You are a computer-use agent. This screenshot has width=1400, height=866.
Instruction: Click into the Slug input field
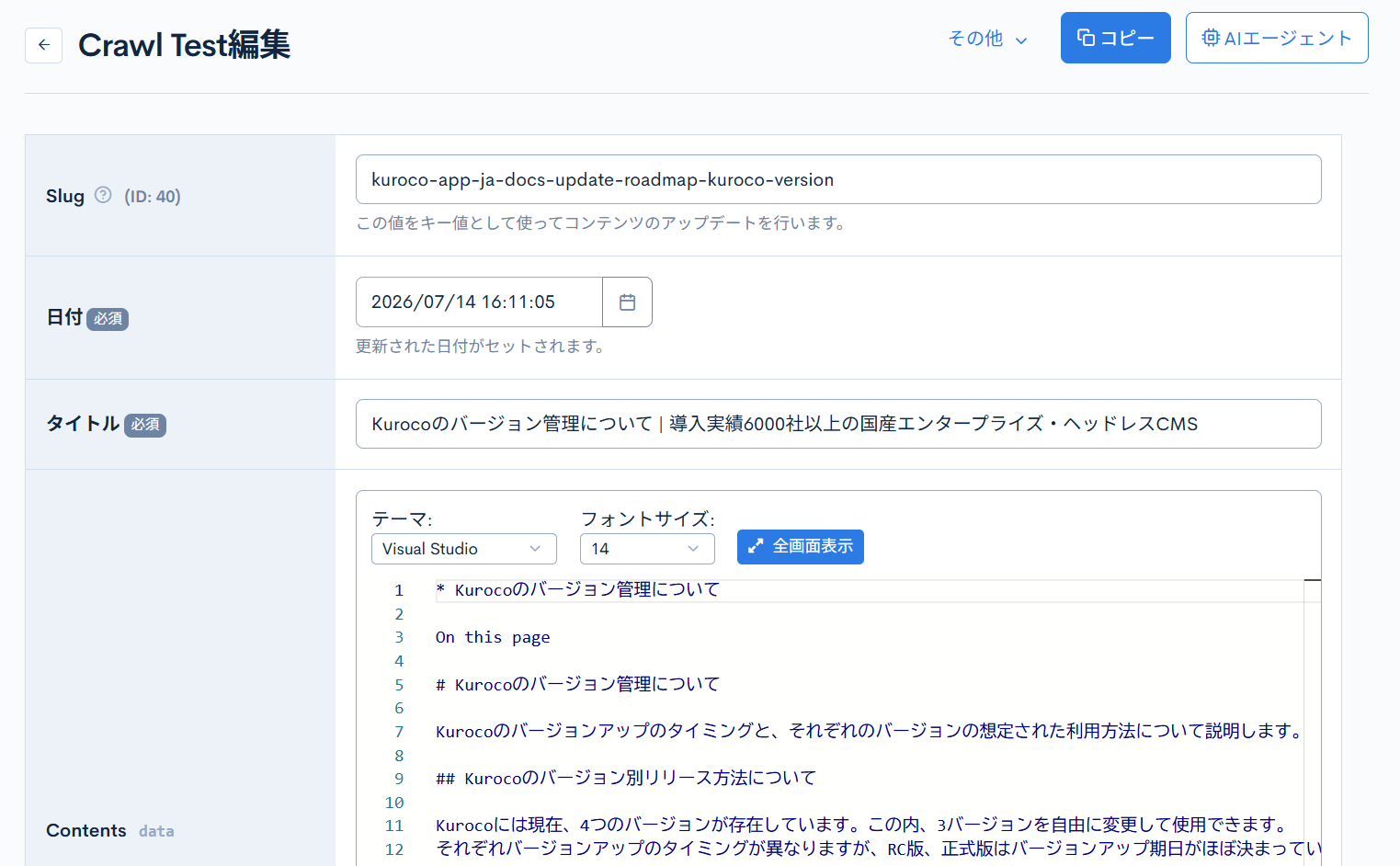coord(838,179)
